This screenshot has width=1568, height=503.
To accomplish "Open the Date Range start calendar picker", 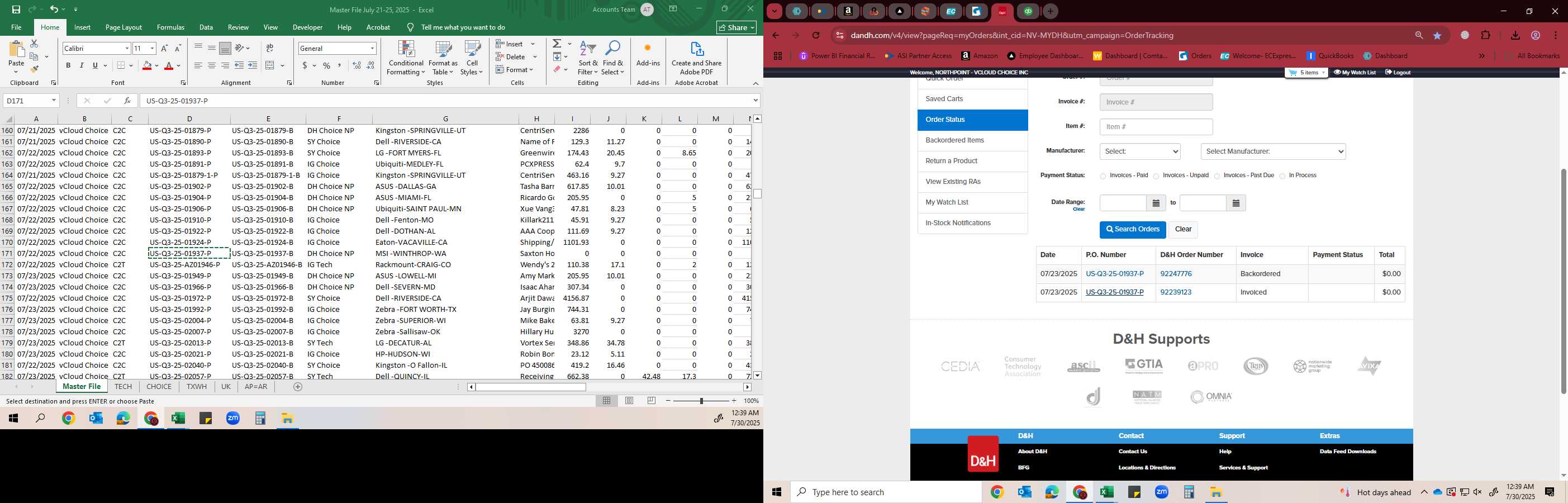I will pos(1156,203).
